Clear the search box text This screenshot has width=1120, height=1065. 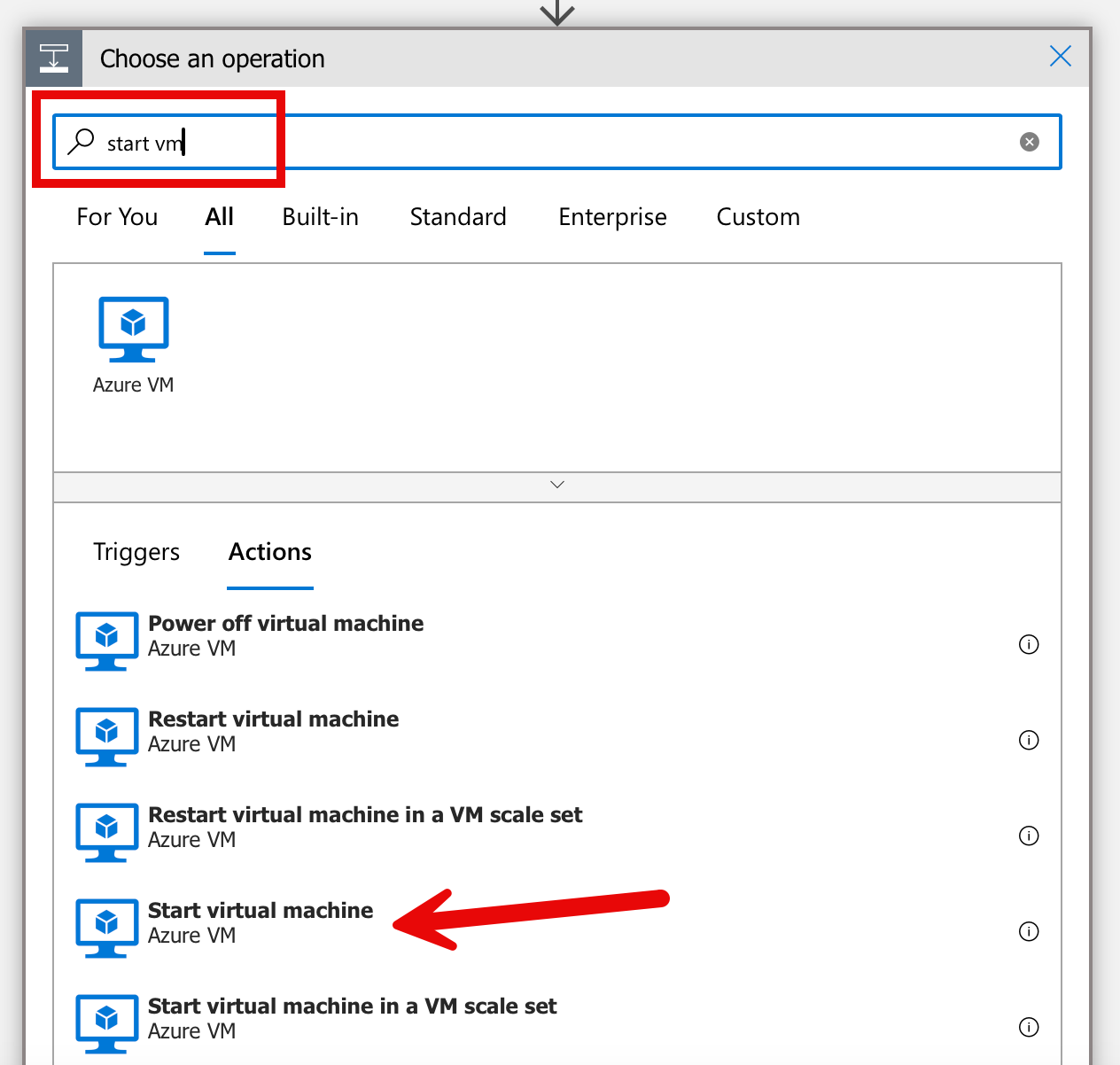click(x=1029, y=142)
